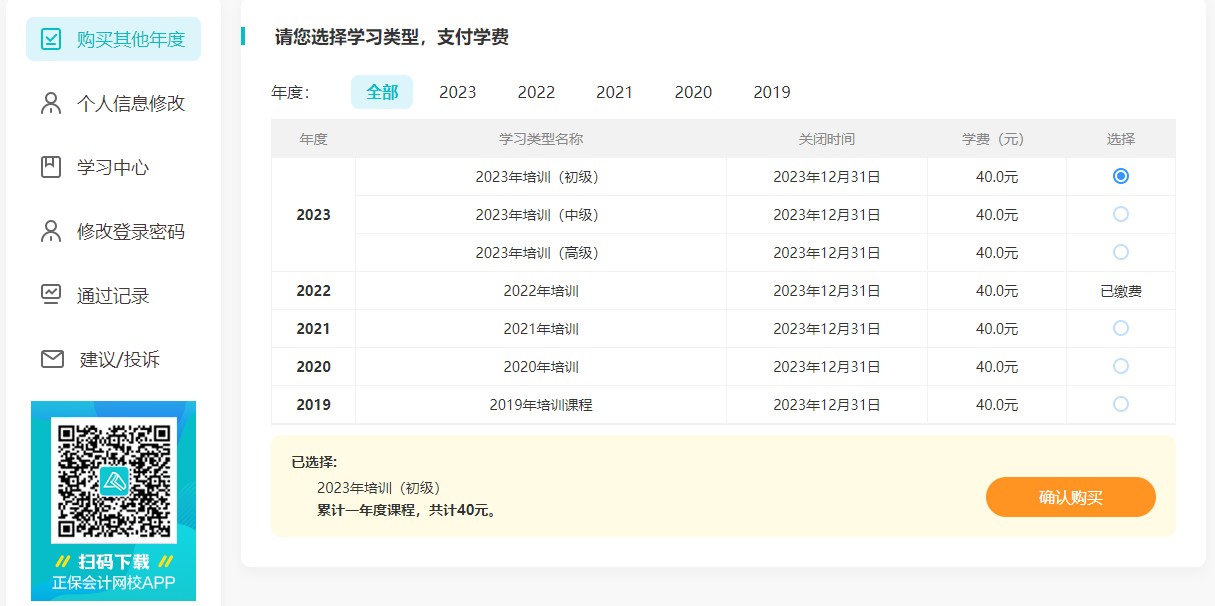Click the 关闭时间 column header
The width and height of the screenshot is (1215, 606).
point(827,139)
